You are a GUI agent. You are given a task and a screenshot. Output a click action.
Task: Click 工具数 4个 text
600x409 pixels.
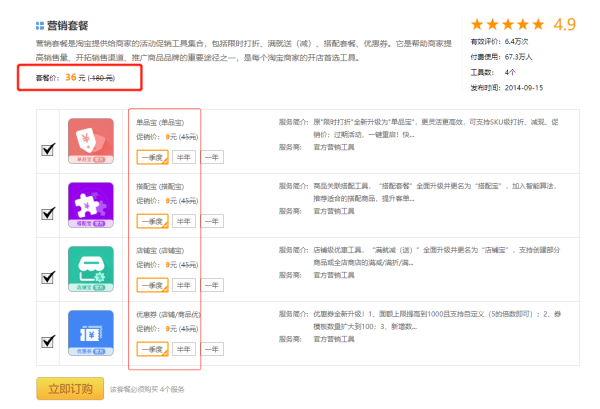pyautogui.click(x=493, y=72)
